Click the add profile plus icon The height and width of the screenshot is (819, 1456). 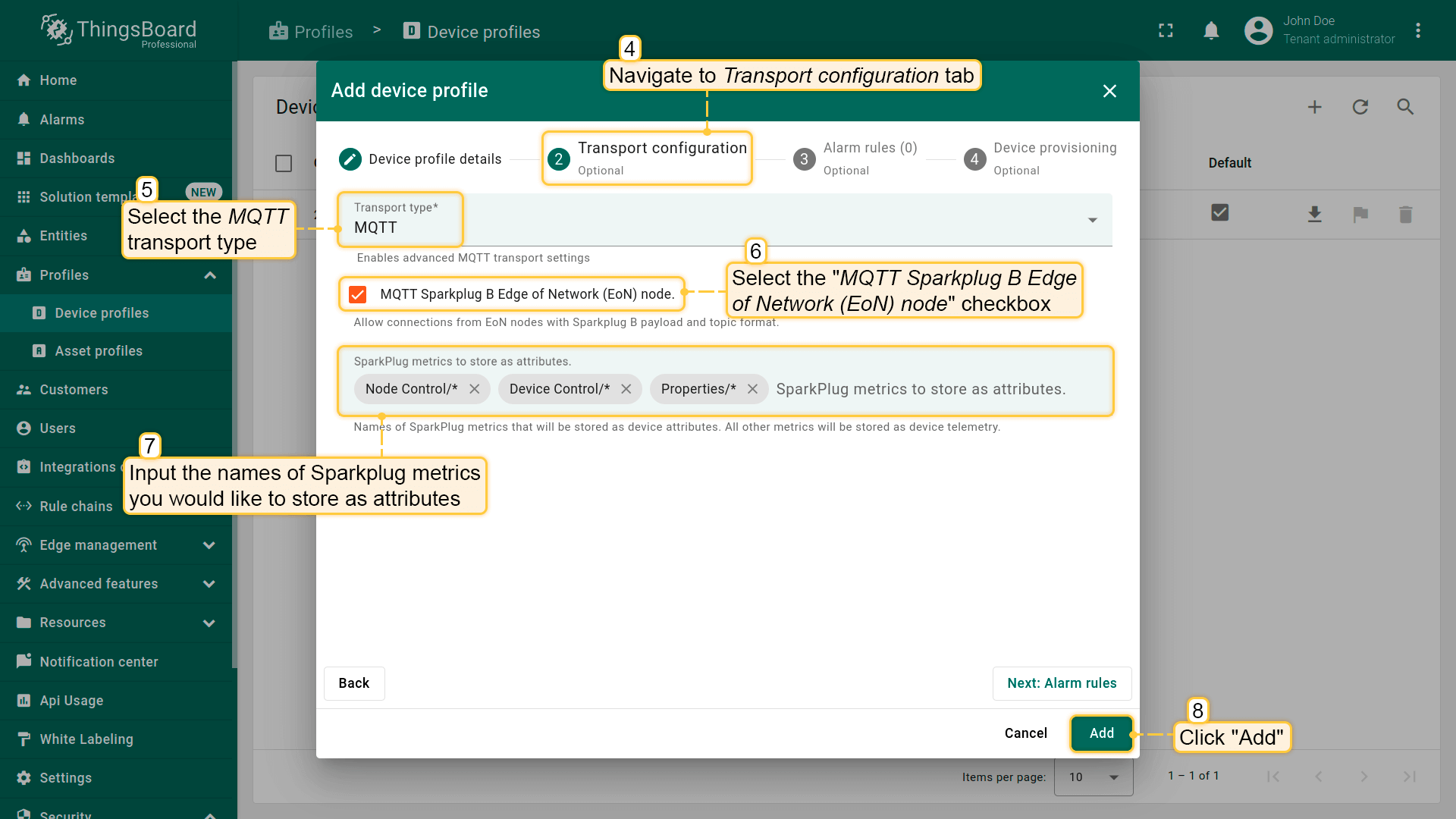pyautogui.click(x=1314, y=107)
